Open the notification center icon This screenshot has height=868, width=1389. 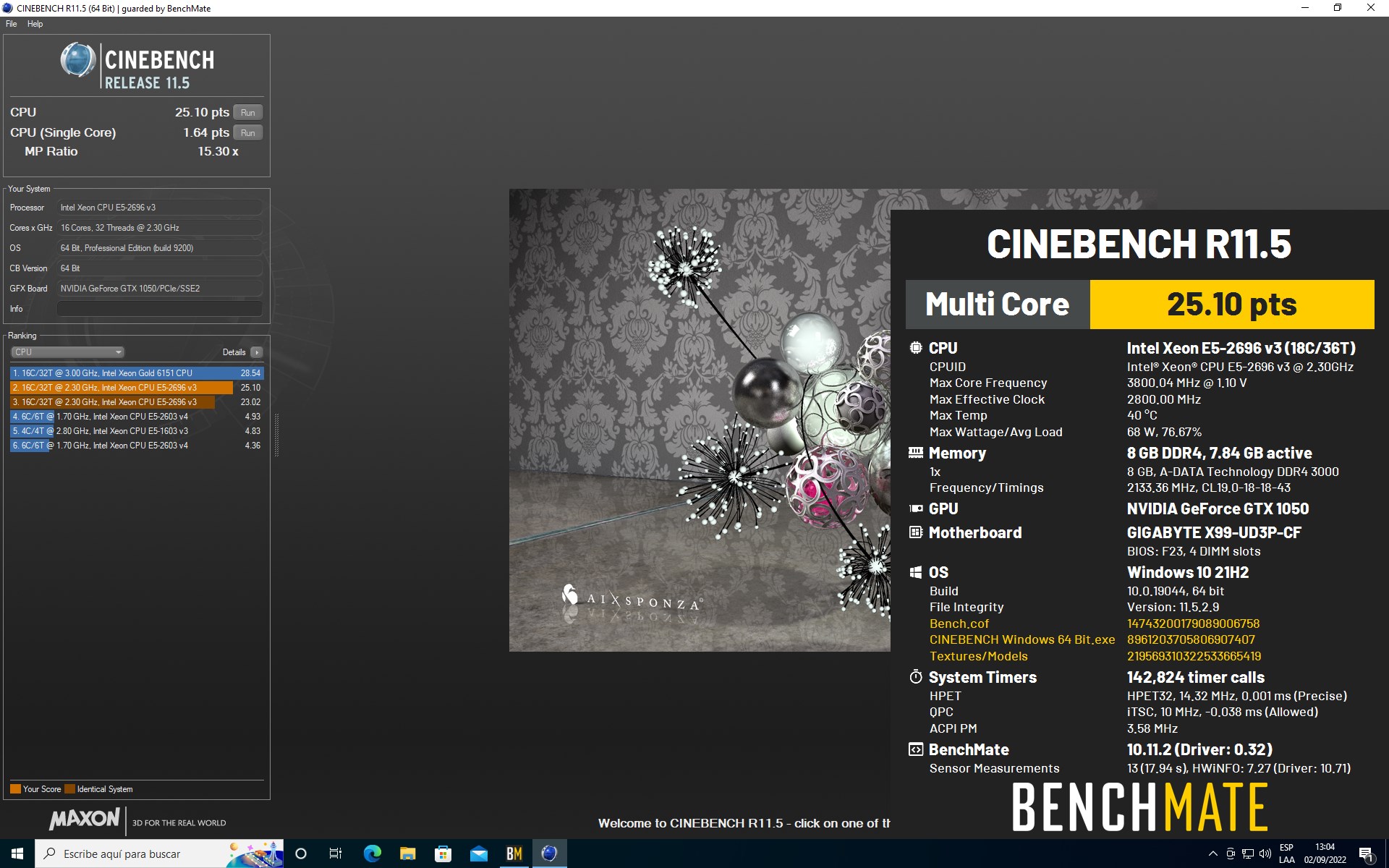(x=1367, y=854)
